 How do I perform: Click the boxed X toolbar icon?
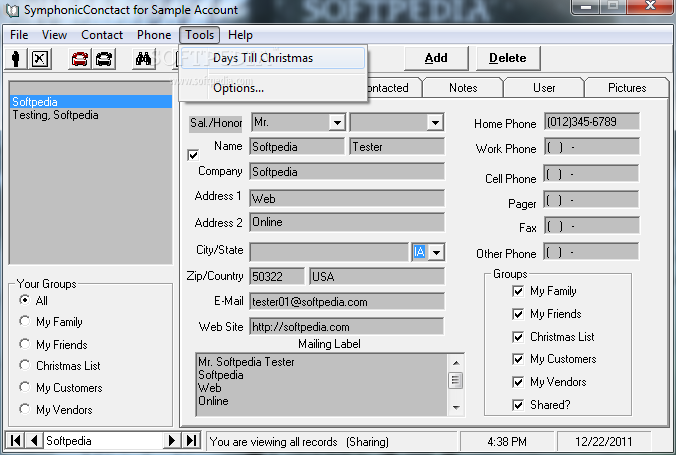40,58
